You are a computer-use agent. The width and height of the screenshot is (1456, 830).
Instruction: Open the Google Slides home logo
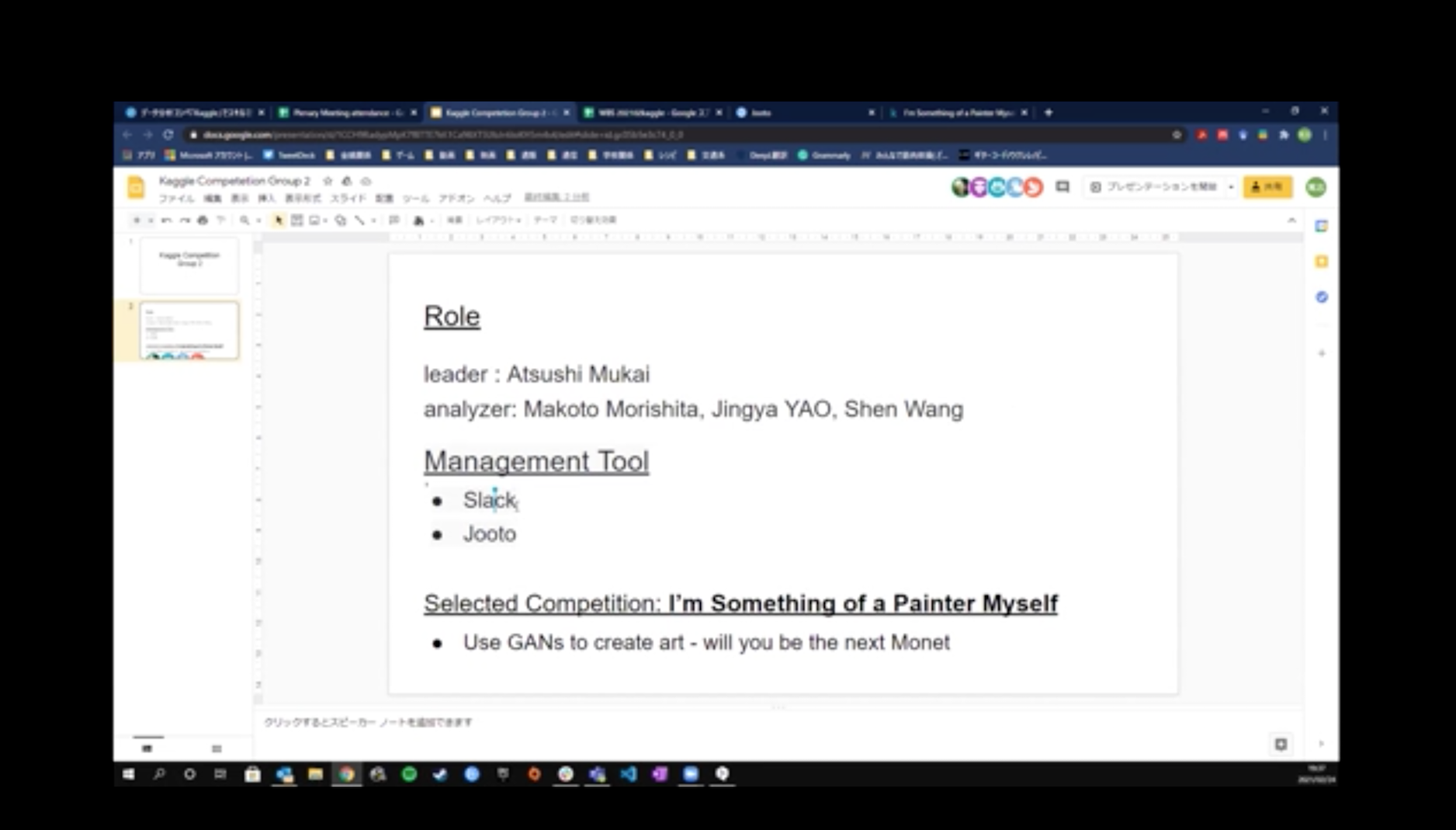coord(136,187)
